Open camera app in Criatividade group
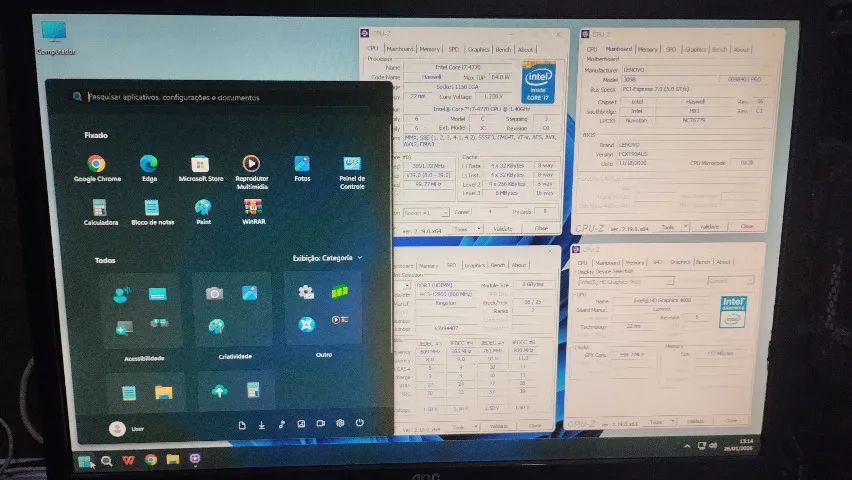This screenshot has height=480, width=852. 215,294
